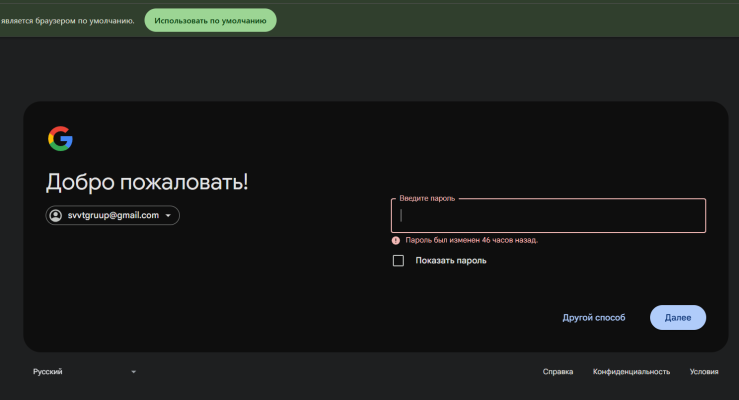Viewport: 739px width, 400px height.
Task: Open the Конфиденциальность privacy link
Action: click(631, 372)
